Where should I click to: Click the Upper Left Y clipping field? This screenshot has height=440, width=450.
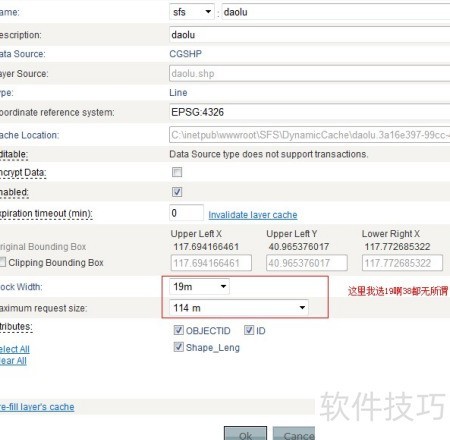(307, 263)
